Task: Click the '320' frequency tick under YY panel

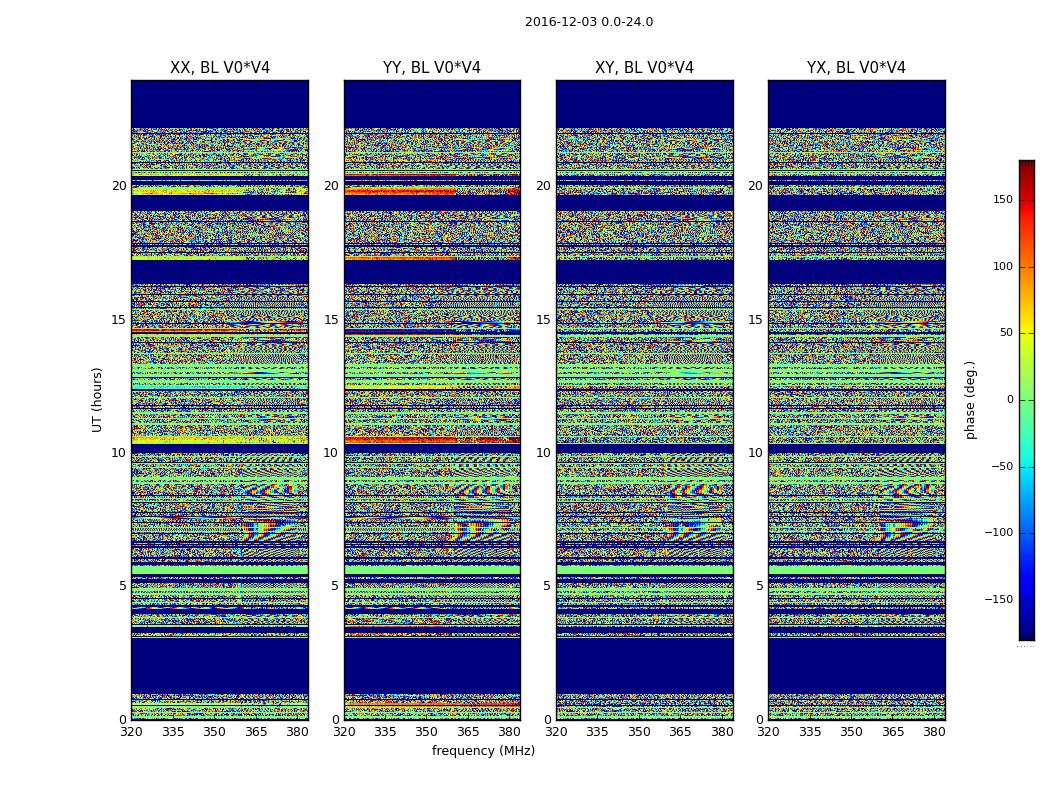Action: click(344, 732)
